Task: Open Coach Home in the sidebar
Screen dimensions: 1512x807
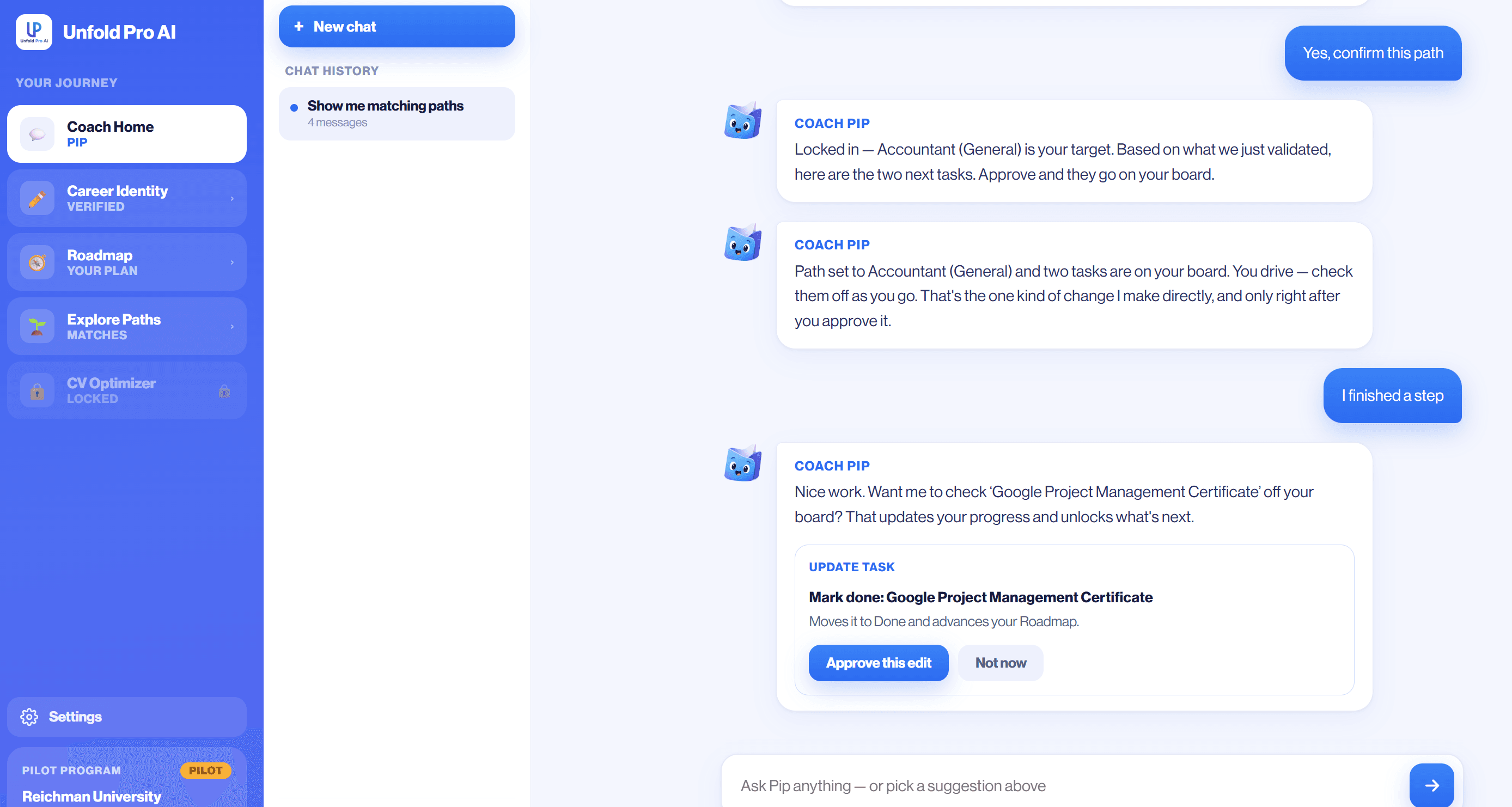Action: (127, 134)
